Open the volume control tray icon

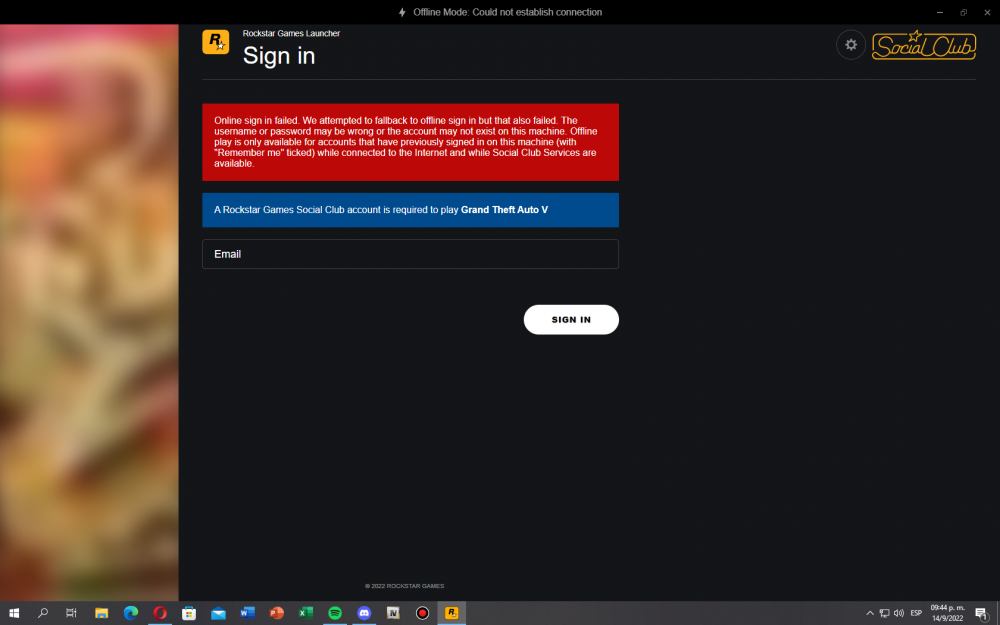(x=899, y=613)
